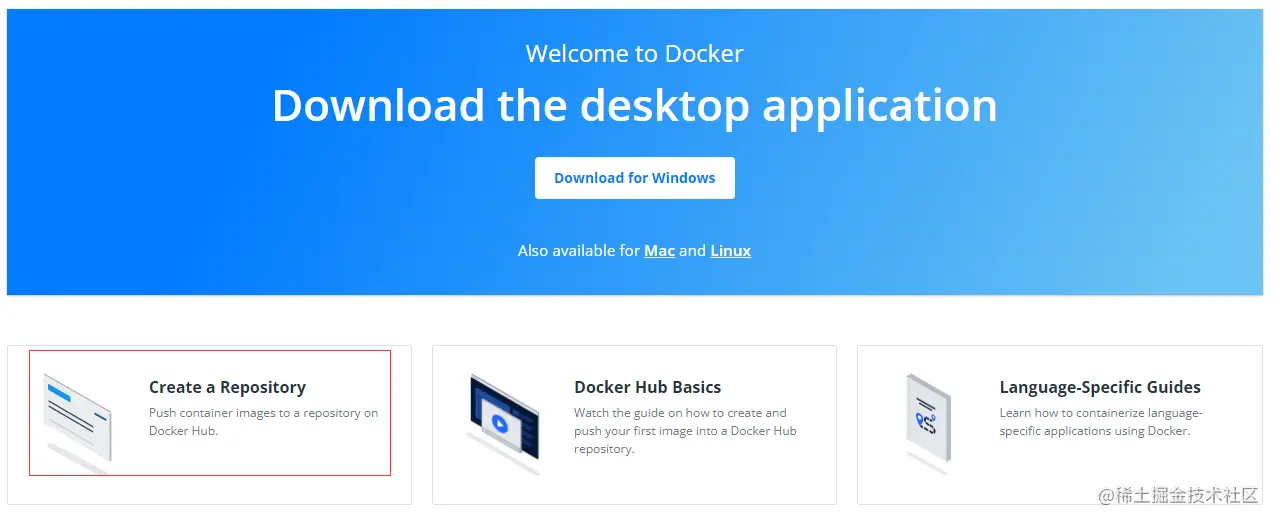Viewport: 1275px width, 522px height.
Task: Click the 'Welcome to Docker' text
Action: [634, 54]
